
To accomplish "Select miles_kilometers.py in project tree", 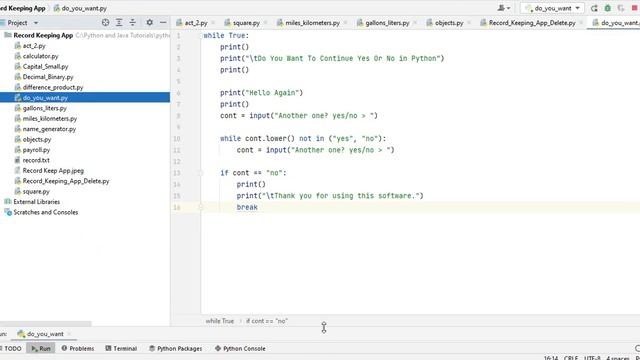I will point(50,118).
